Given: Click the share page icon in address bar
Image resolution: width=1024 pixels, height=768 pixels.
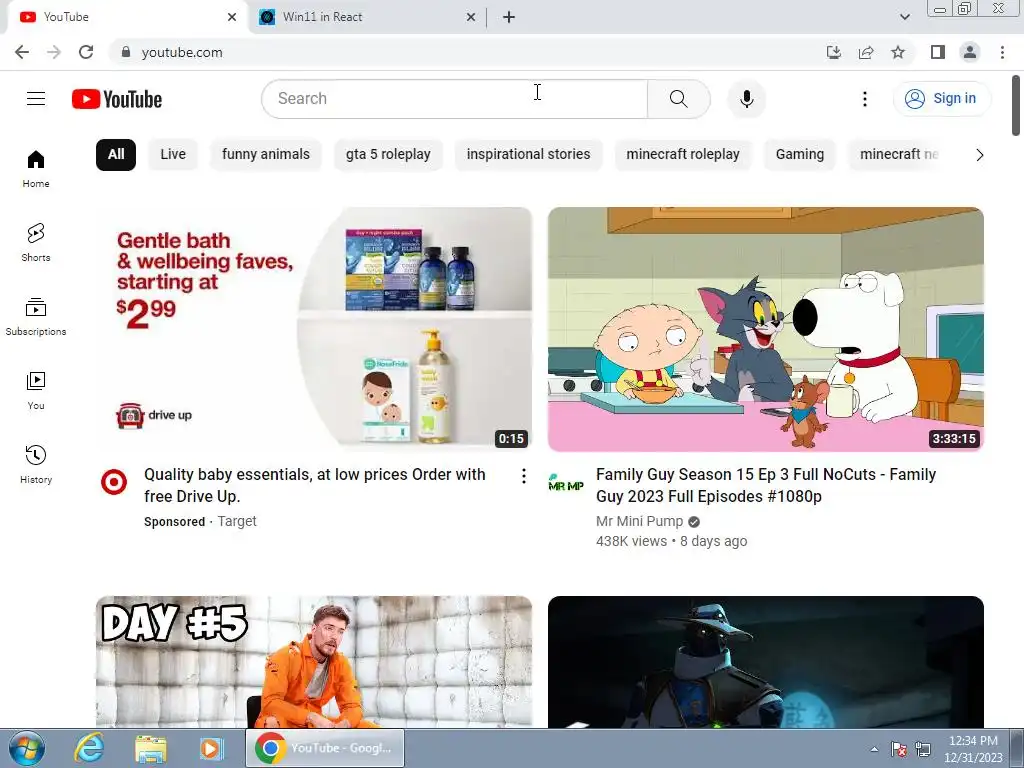Looking at the screenshot, I should coord(866,52).
